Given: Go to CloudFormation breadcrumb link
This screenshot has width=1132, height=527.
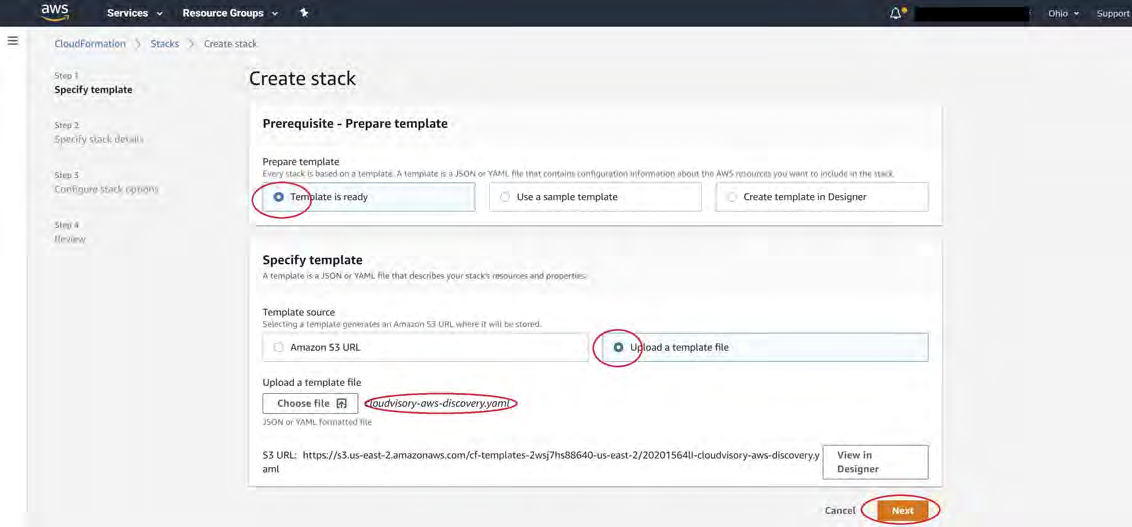Looking at the screenshot, I should point(90,44).
